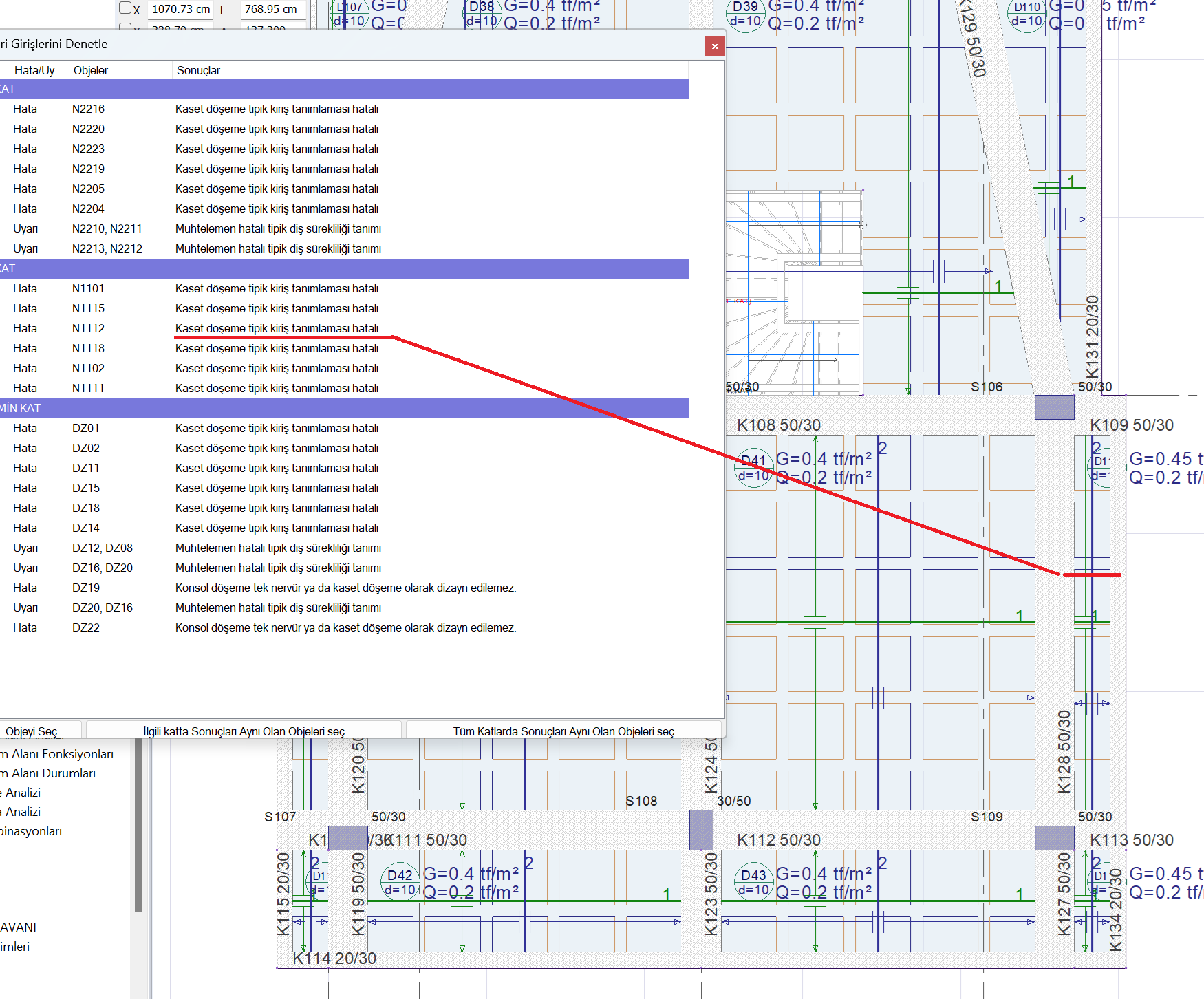Select error row DZ14
This screenshot has width=1204, height=999.
[x=344, y=528]
